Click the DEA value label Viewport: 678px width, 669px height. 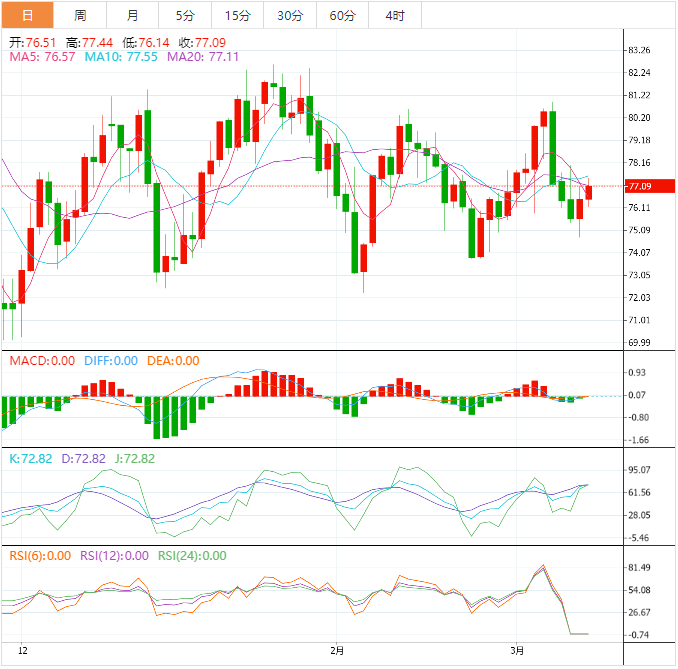(x=173, y=361)
